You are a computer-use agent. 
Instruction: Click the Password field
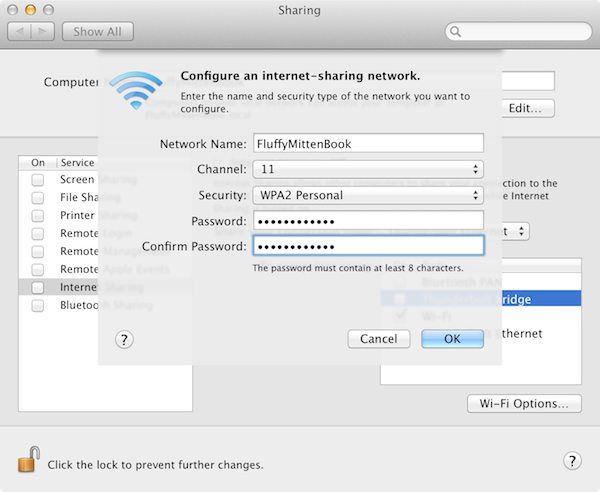coord(368,221)
